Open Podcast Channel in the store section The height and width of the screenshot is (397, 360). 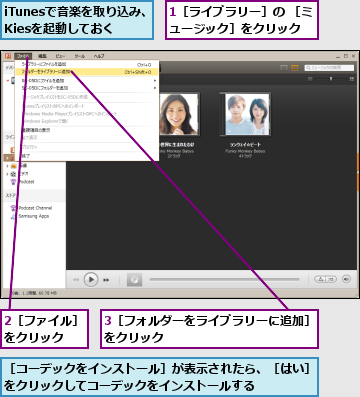35,208
